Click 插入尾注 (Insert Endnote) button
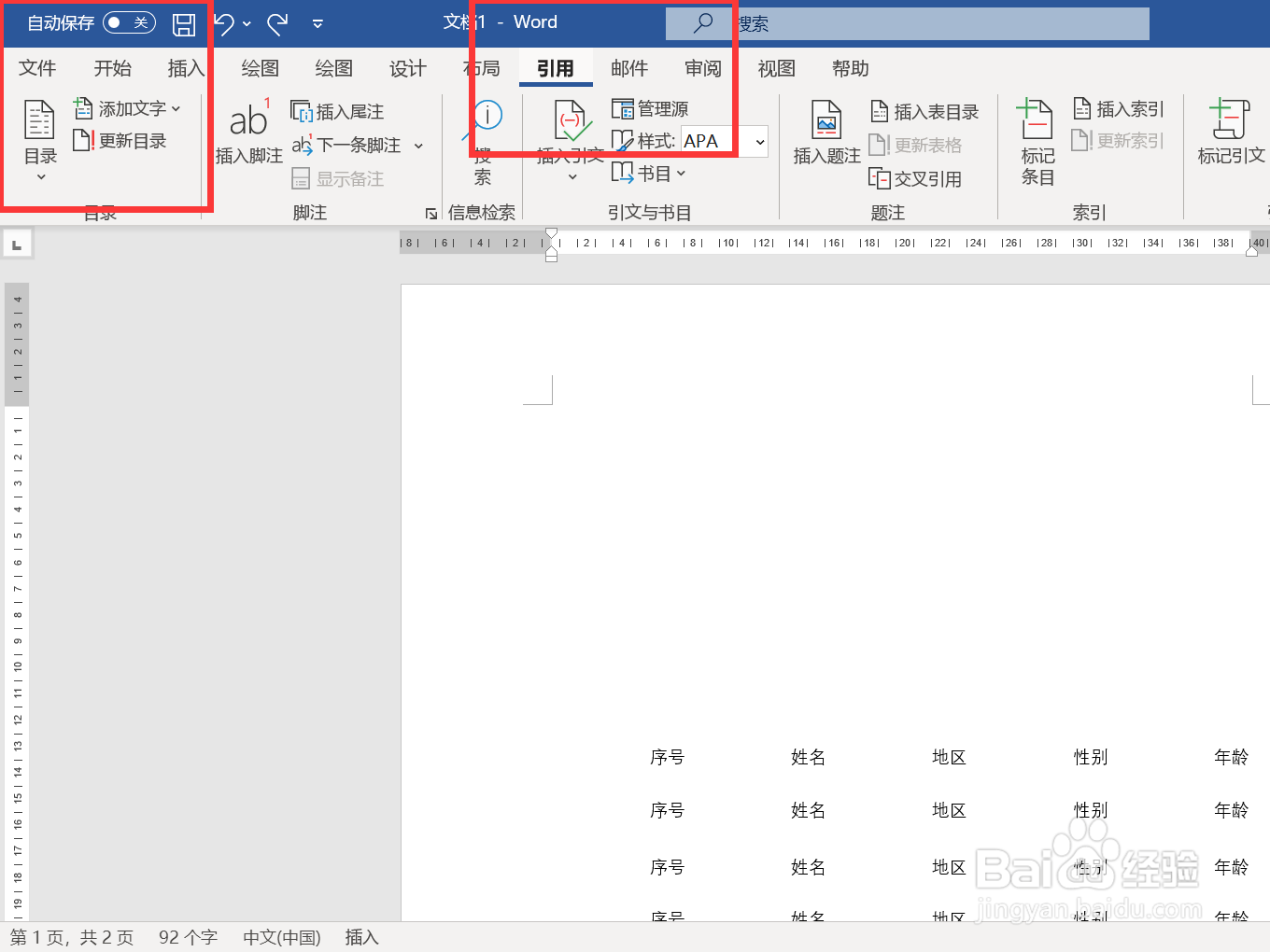 338,111
